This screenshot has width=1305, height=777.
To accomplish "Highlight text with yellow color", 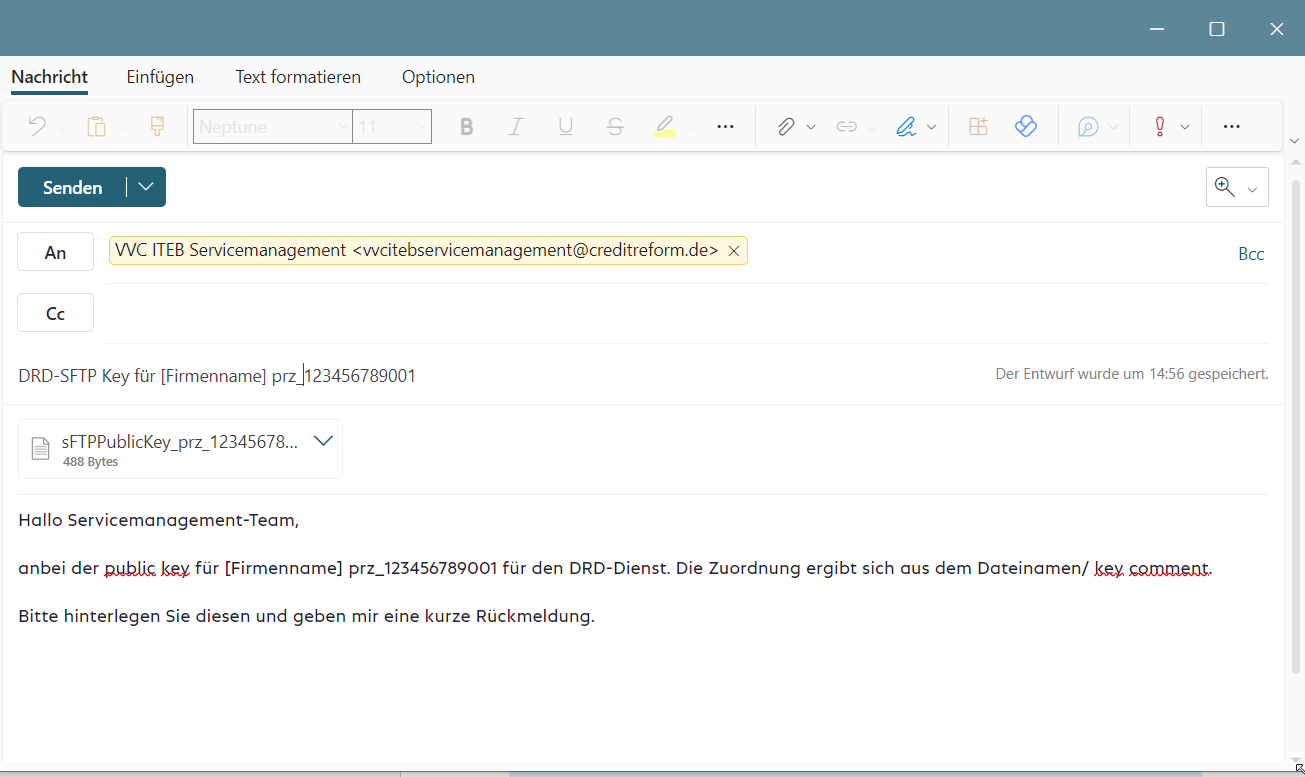I will point(664,126).
